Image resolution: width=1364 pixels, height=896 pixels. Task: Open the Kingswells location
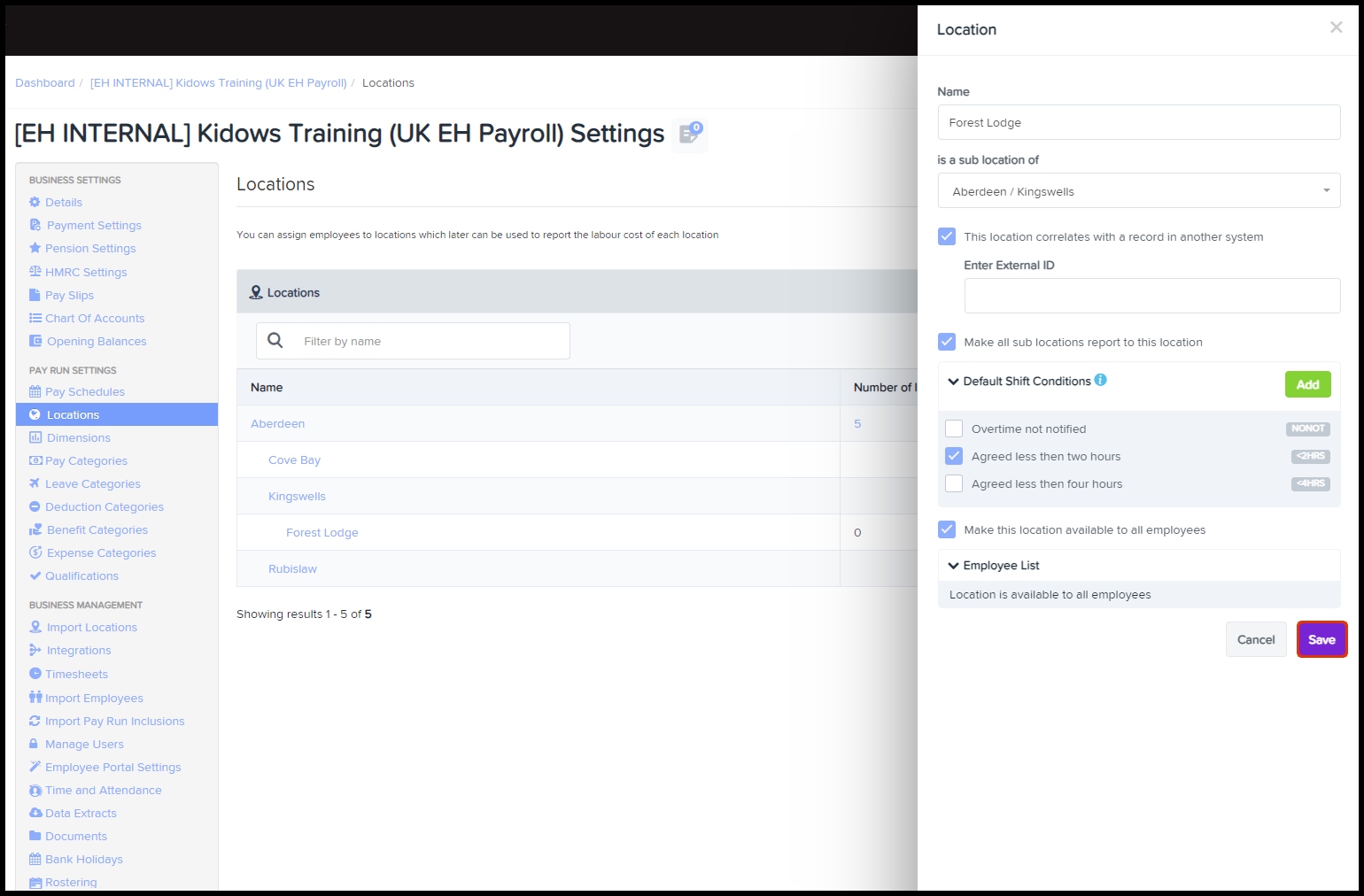(297, 496)
